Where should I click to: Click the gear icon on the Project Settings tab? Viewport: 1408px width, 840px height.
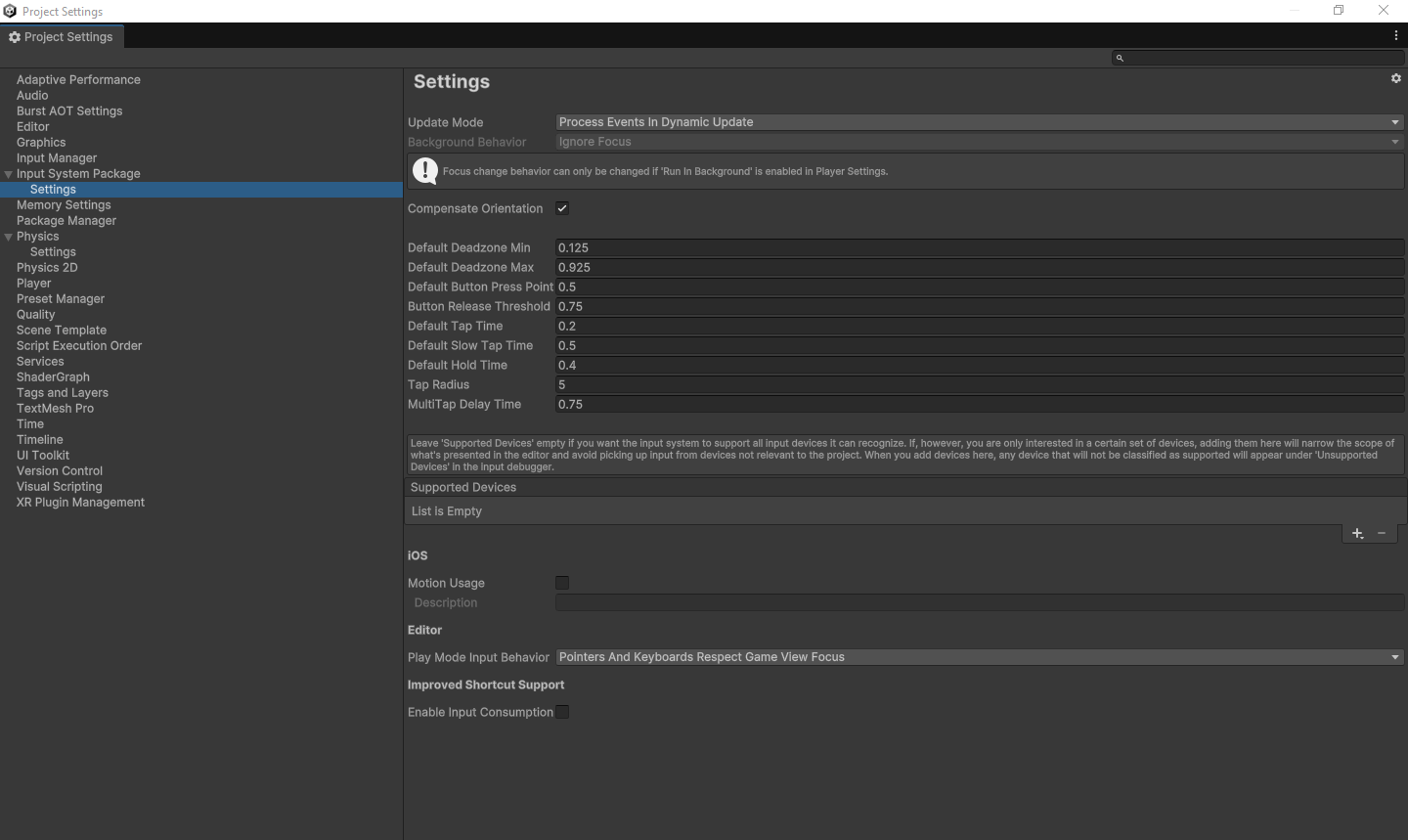coord(15,36)
